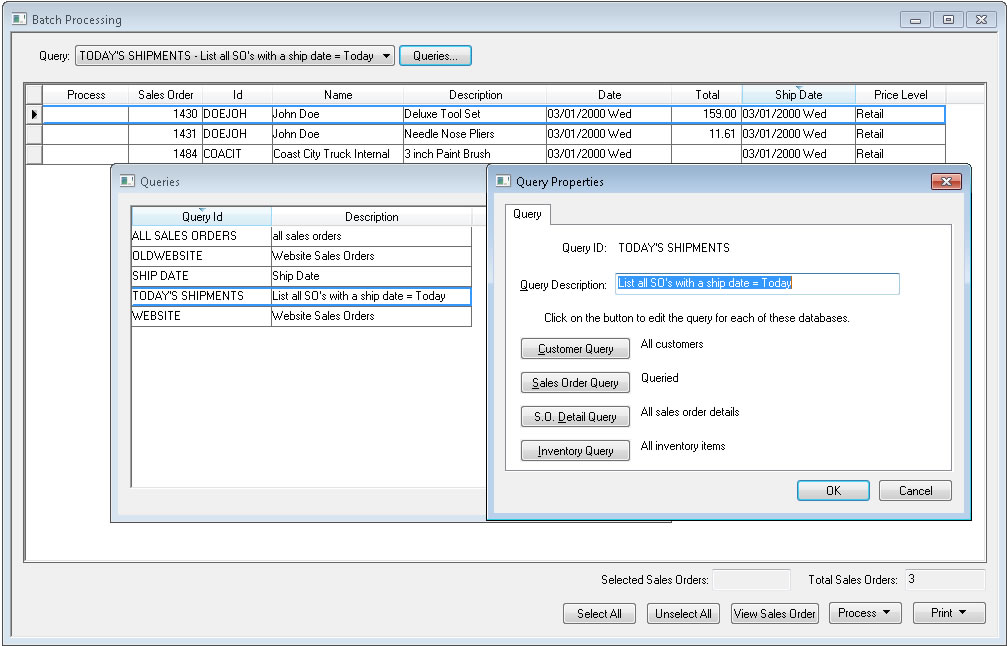Unselect all sales orders
The height and width of the screenshot is (646, 1007).
pyautogui.click(x=683, y=612)
